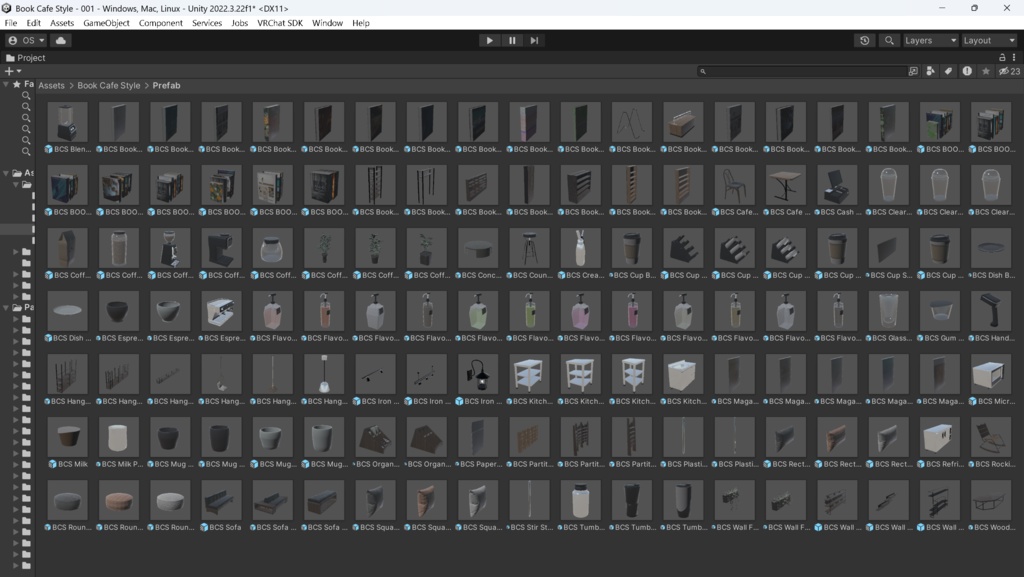Open the File menu

click(x=11, y=23)
